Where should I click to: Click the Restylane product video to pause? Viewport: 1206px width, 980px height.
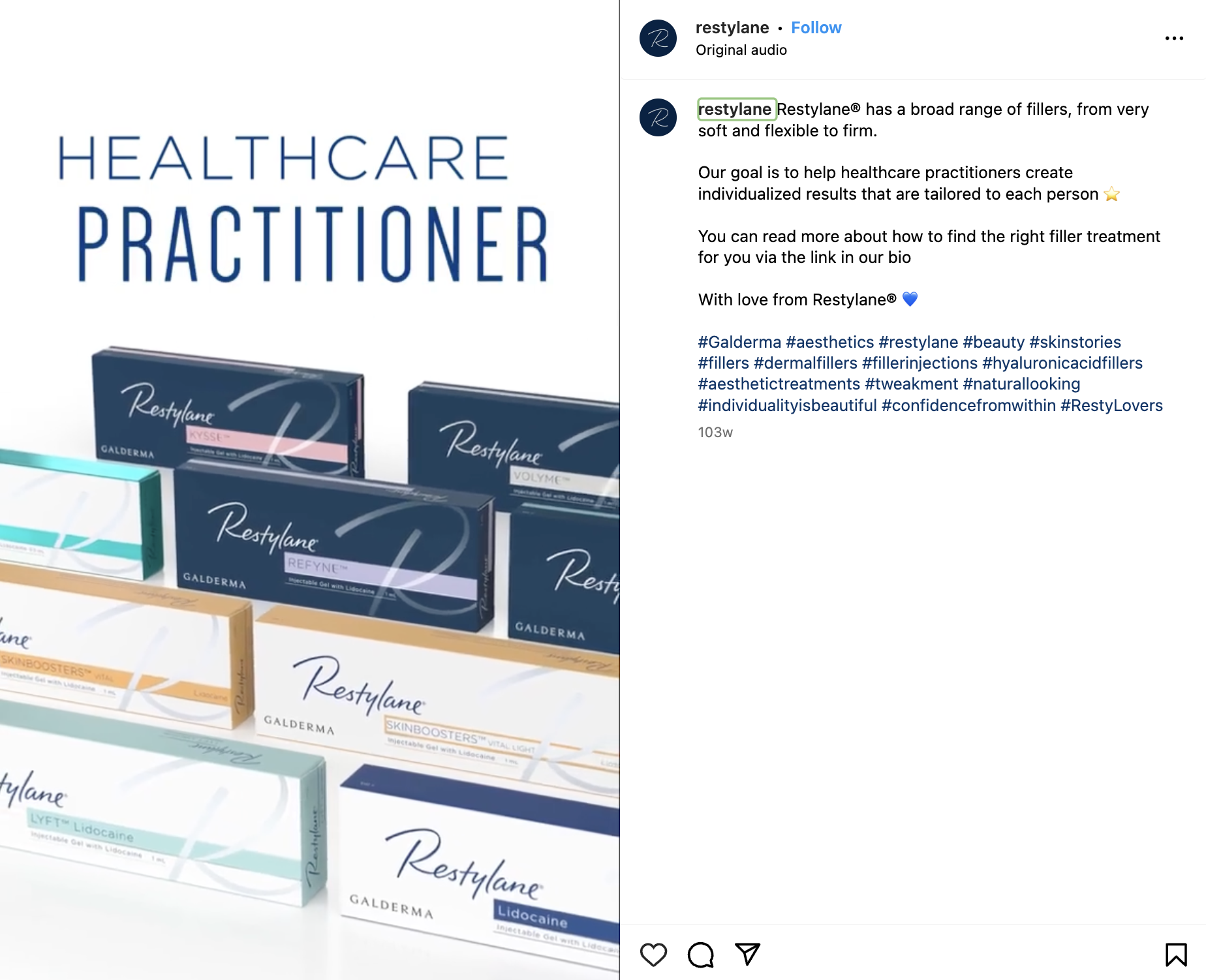click(309, 490)
